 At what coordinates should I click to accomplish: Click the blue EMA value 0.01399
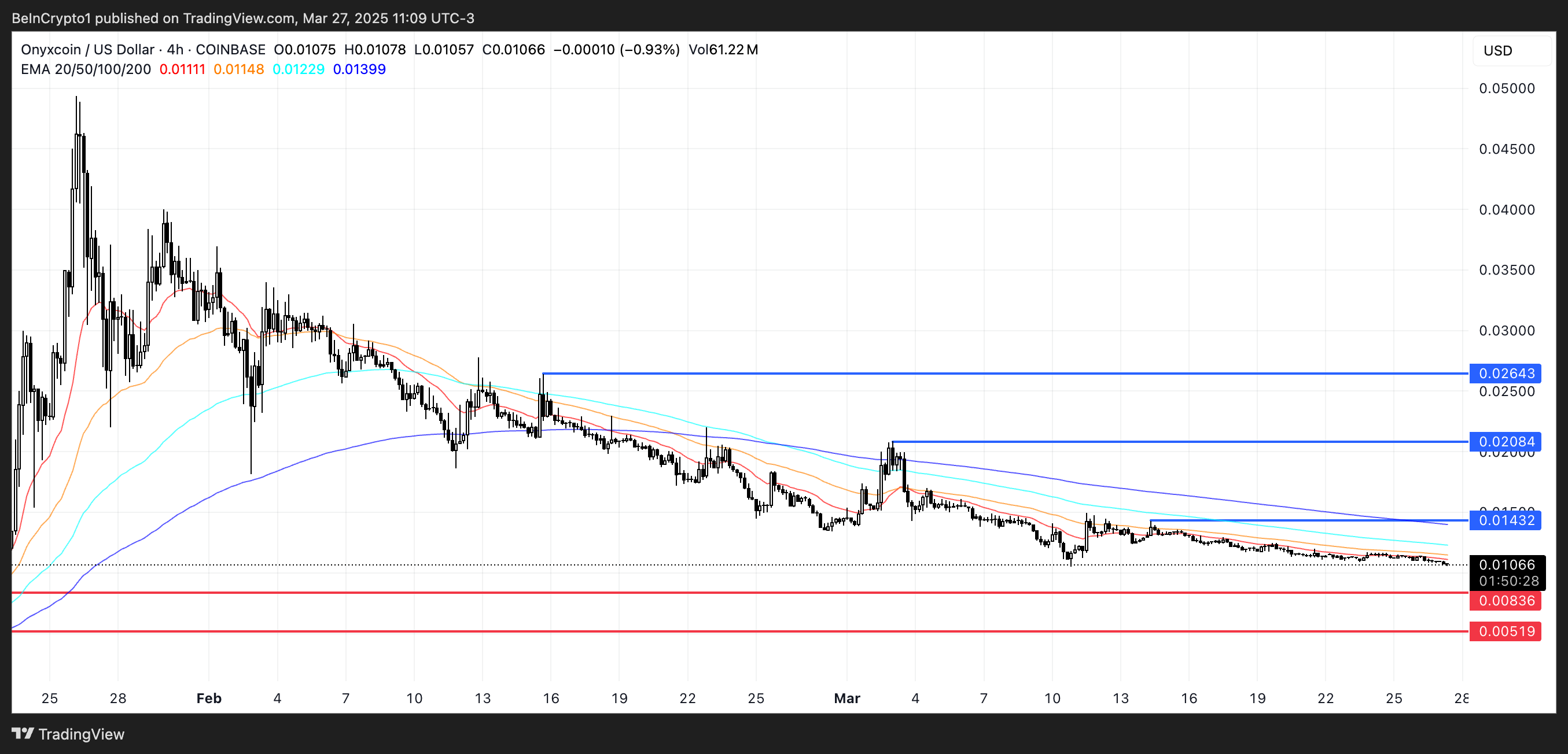click(359, 69)
